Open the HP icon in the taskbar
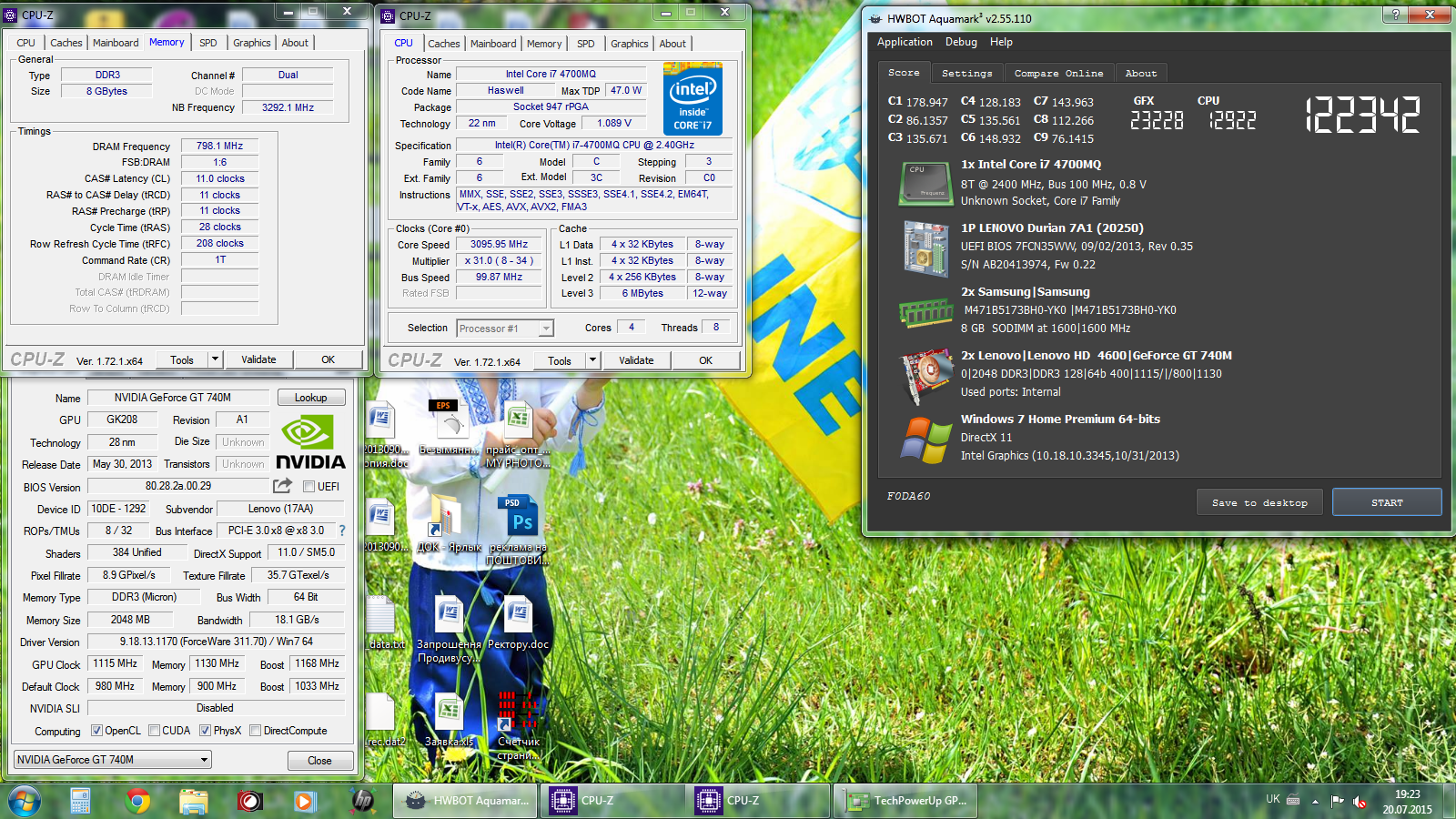Image resolution: width=1456 pixels, height=819 pixels. coord(362,801)
